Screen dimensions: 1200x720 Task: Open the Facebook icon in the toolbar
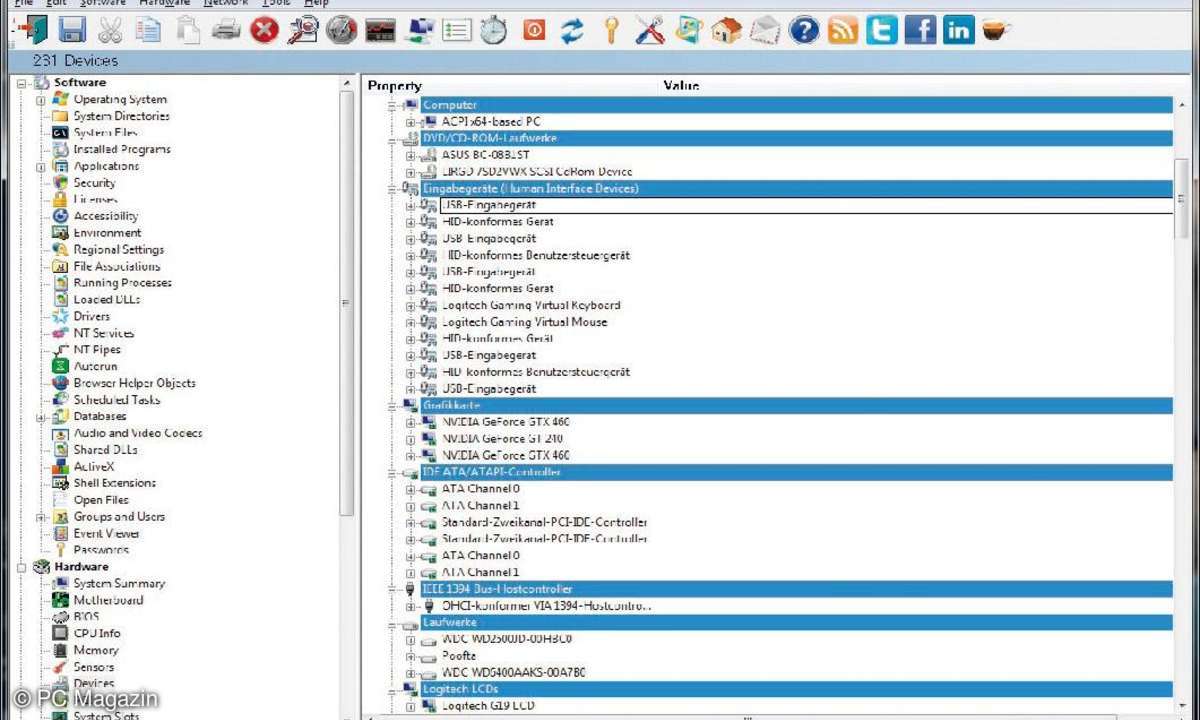pos(920,30)
